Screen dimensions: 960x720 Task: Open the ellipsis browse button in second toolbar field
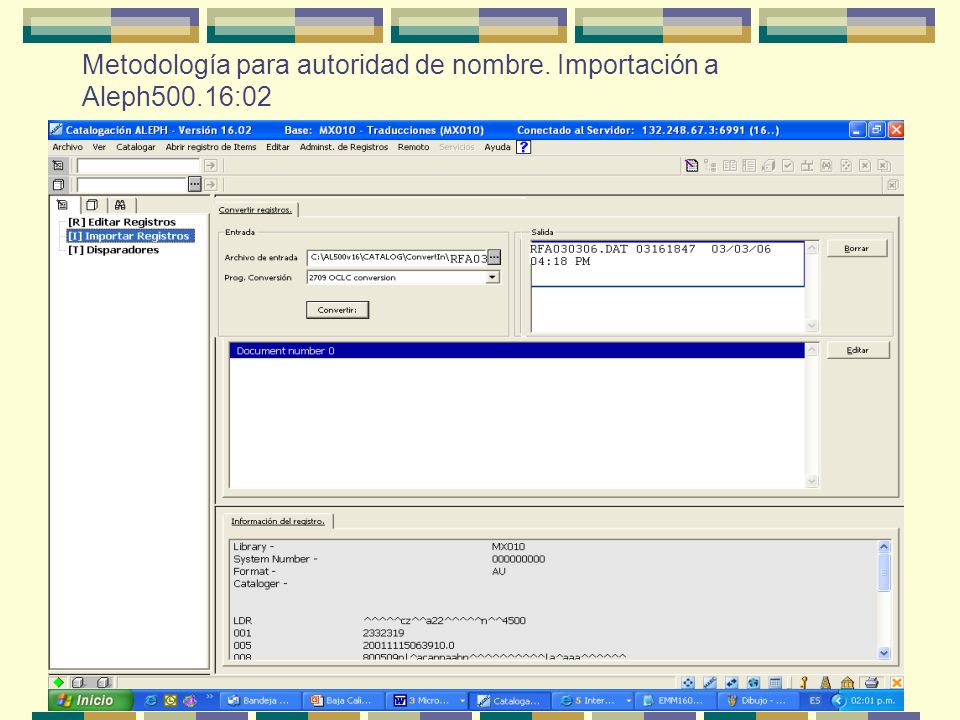click(194, 184)
